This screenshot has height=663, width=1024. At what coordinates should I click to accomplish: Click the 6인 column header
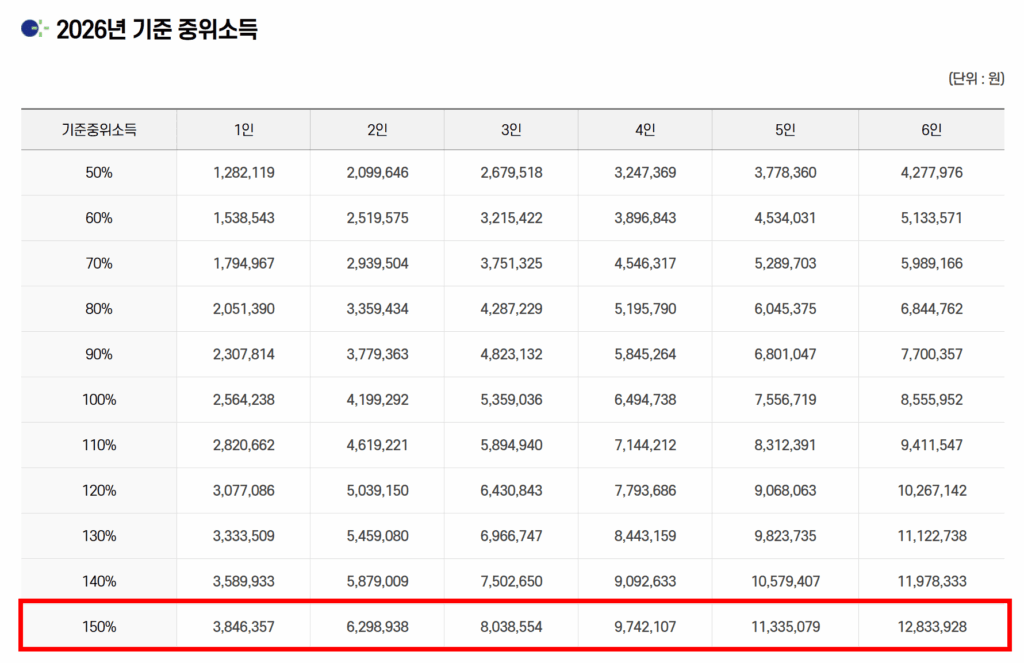coord(931,129)
